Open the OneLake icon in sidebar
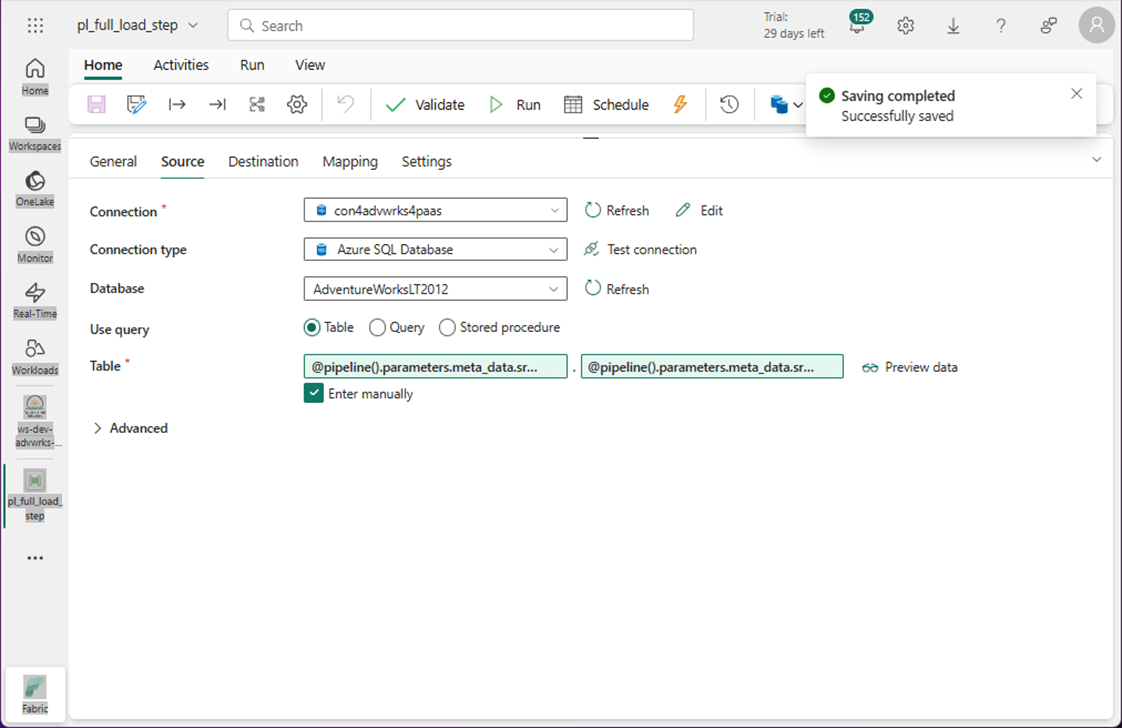 (35, 187)
